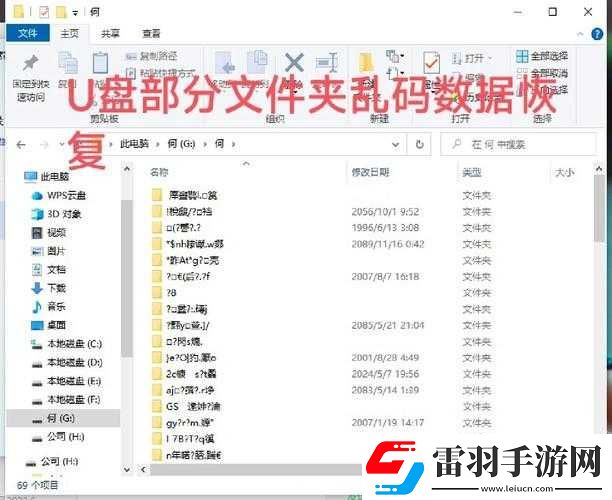The width and height of the screenshot is (612, 500).
Task: Open WPS云盘 in the navigation pane
Action: pyautogui.click(x=66, y=194)
